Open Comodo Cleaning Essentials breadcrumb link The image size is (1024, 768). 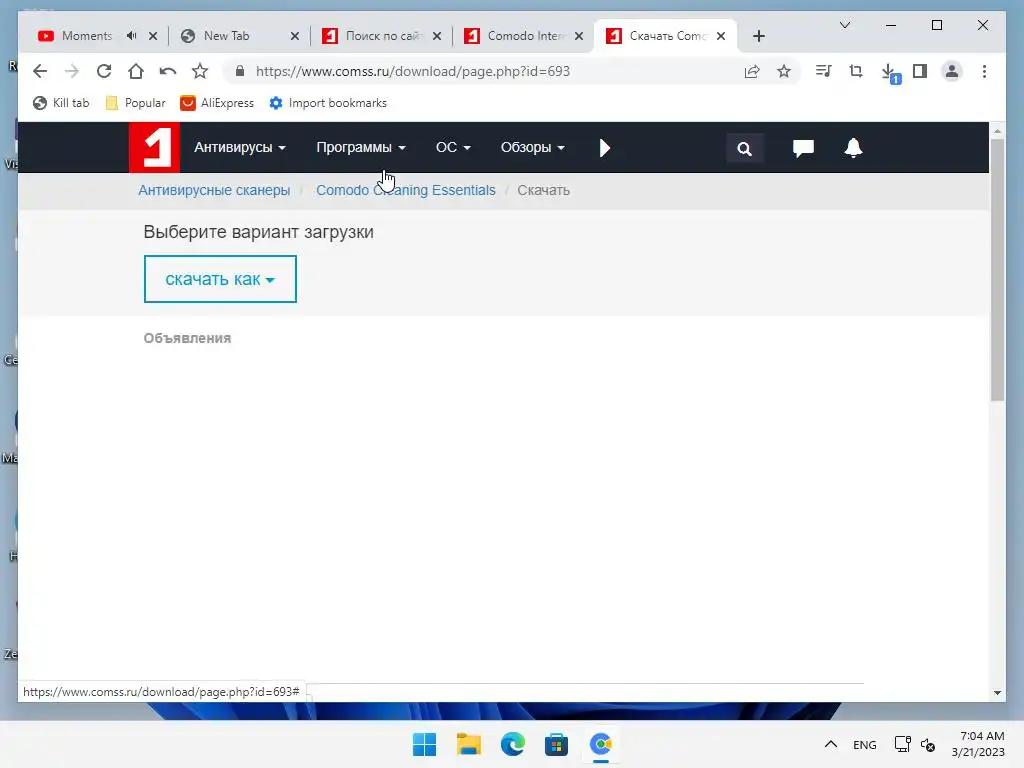click(406, 190)
